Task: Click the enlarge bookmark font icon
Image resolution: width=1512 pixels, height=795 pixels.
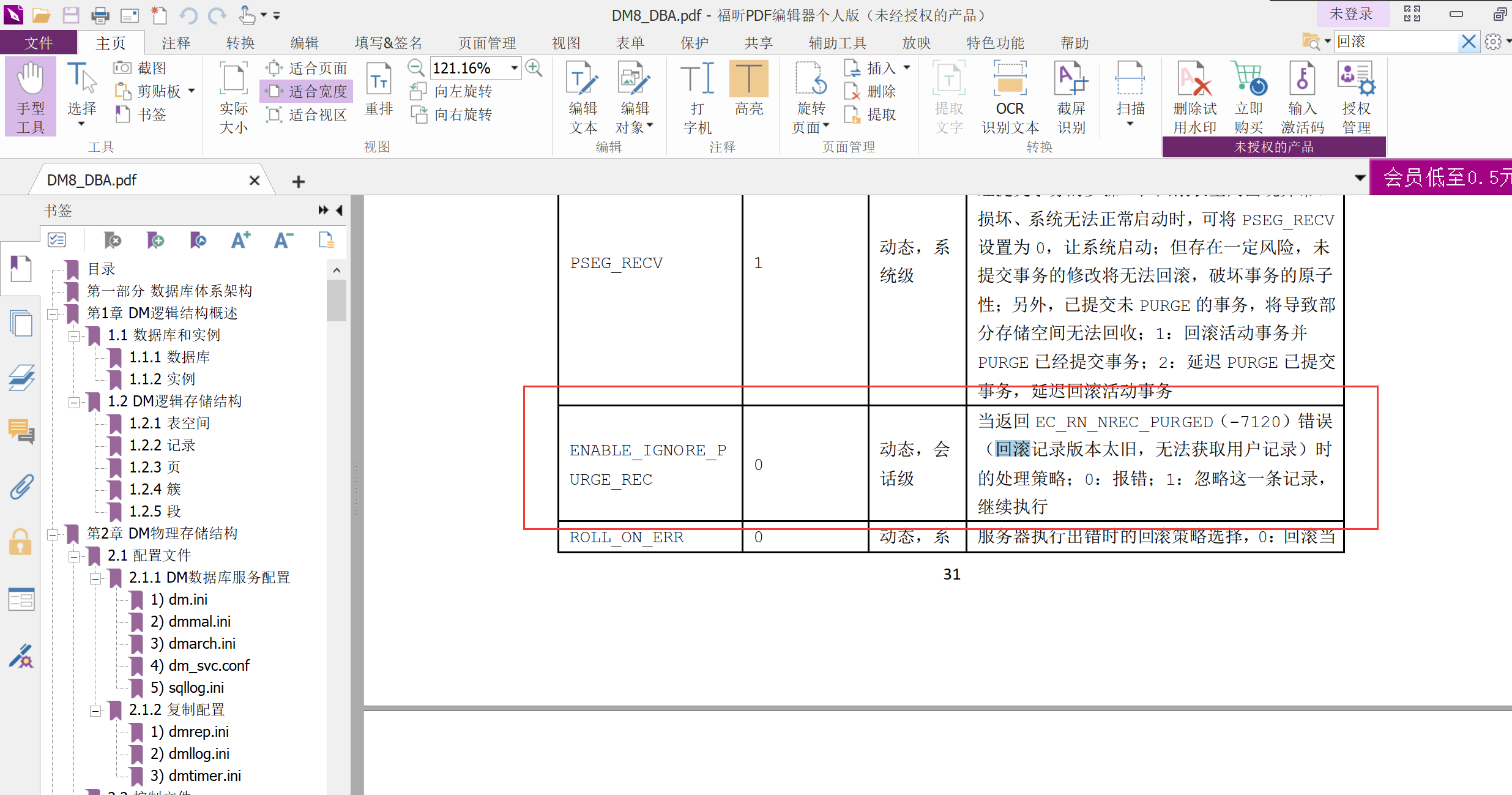Action: [240, 241]
